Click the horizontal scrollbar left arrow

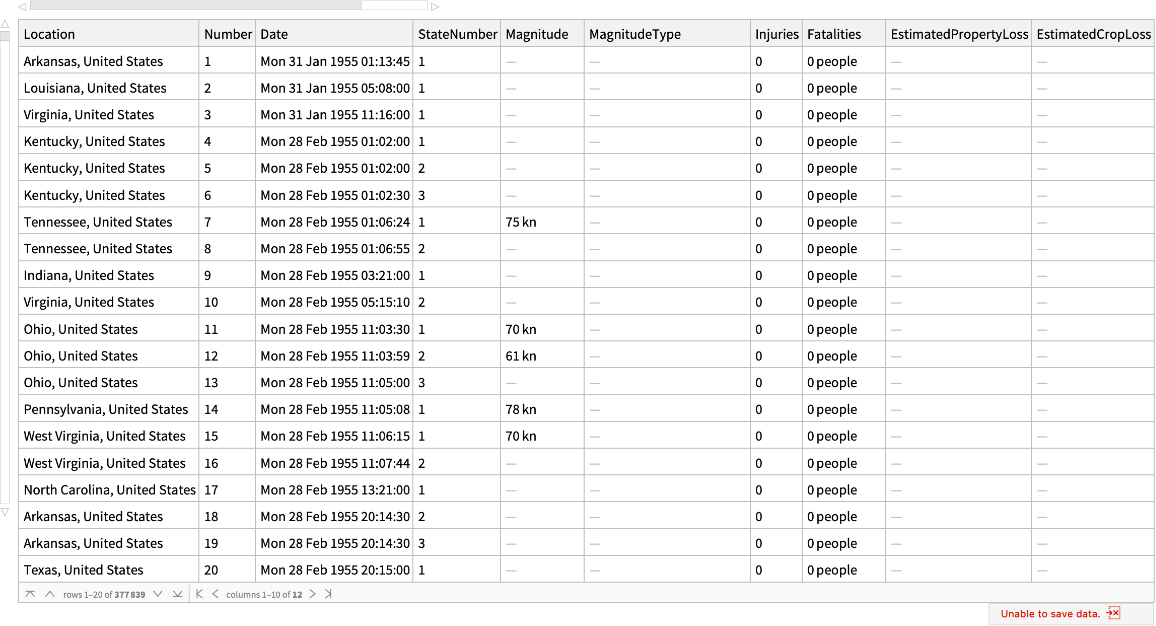click(x=22, y=6)
